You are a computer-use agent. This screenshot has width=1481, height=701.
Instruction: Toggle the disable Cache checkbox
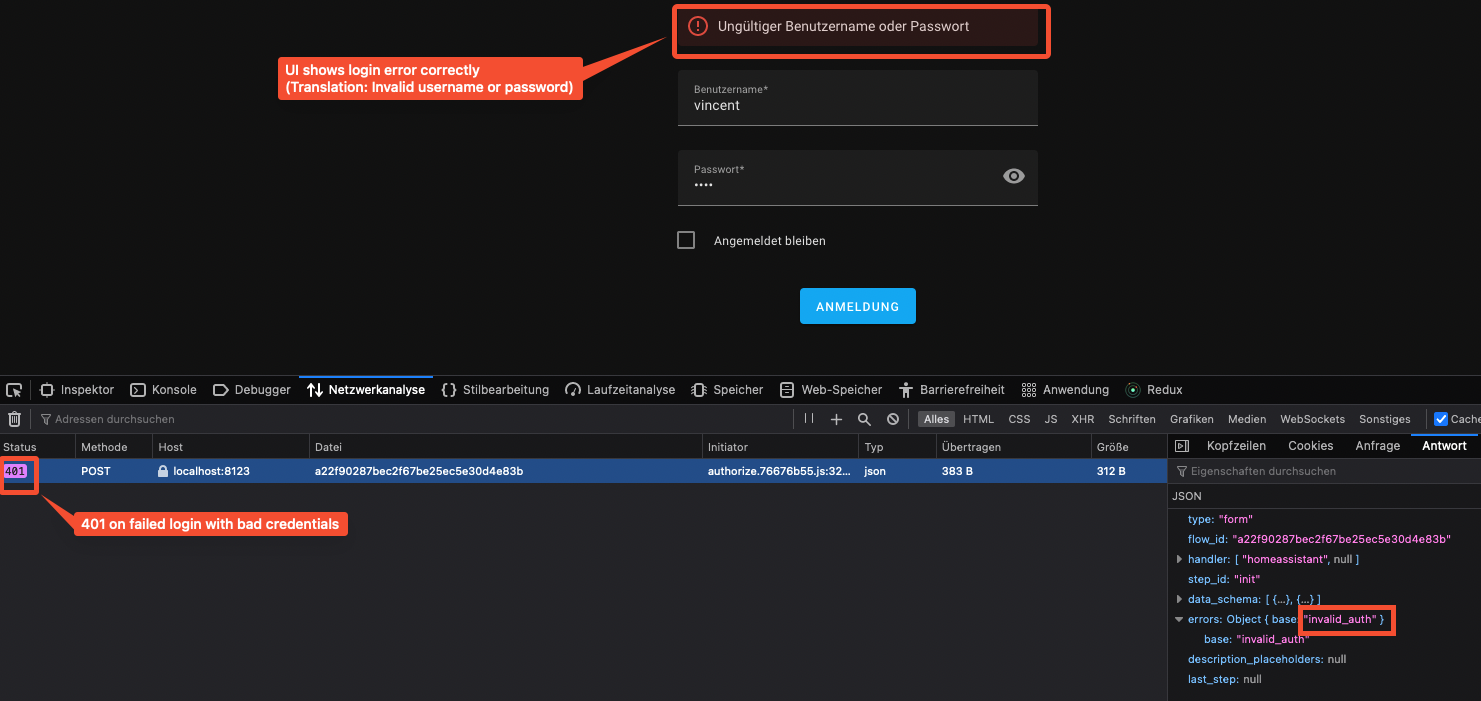pos(1441,419)
